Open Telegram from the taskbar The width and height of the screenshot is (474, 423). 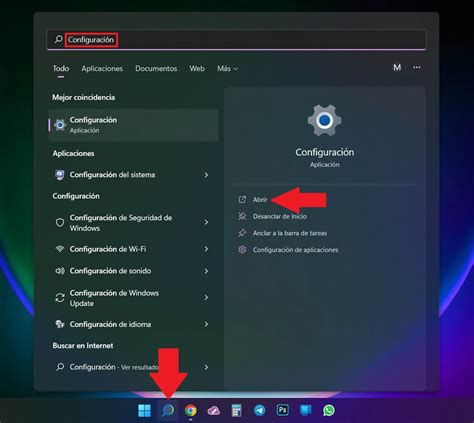(259, 410)
